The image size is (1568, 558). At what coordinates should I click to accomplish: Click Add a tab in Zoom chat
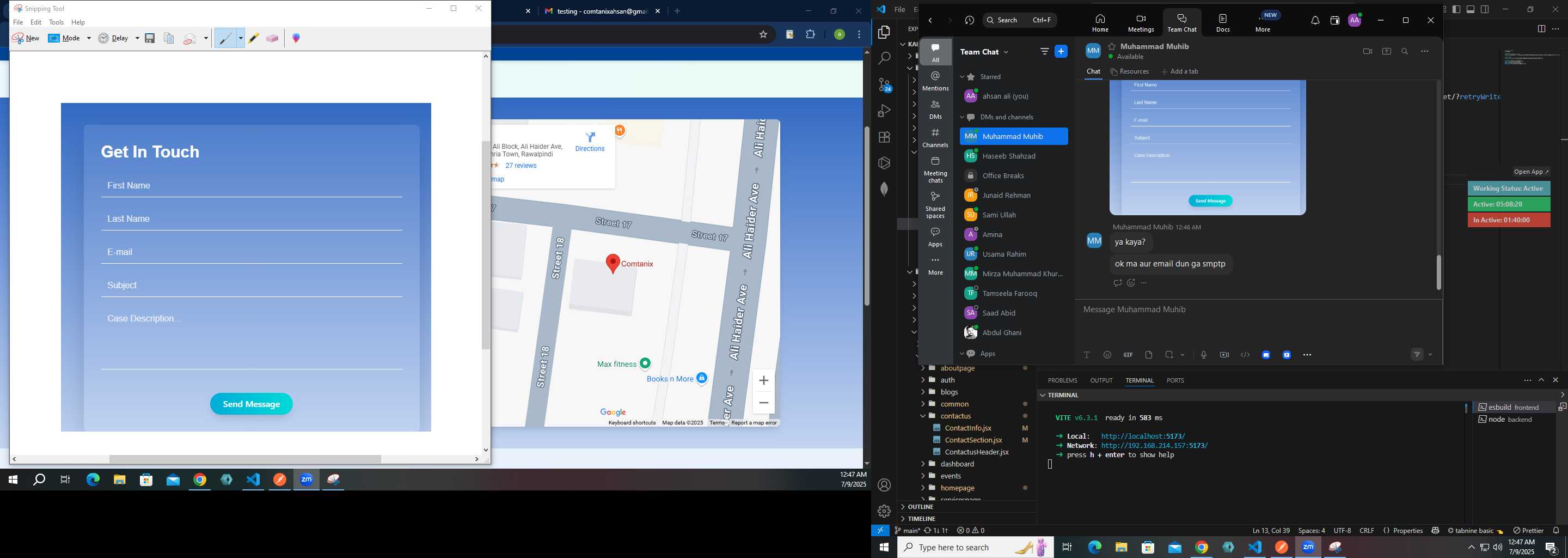tap(1180, 72)
